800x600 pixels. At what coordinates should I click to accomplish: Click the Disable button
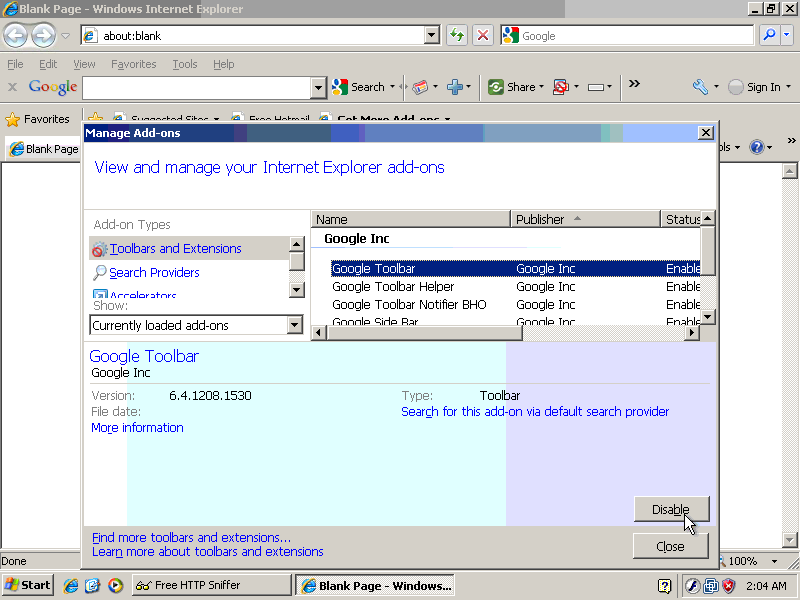[671, 509]
